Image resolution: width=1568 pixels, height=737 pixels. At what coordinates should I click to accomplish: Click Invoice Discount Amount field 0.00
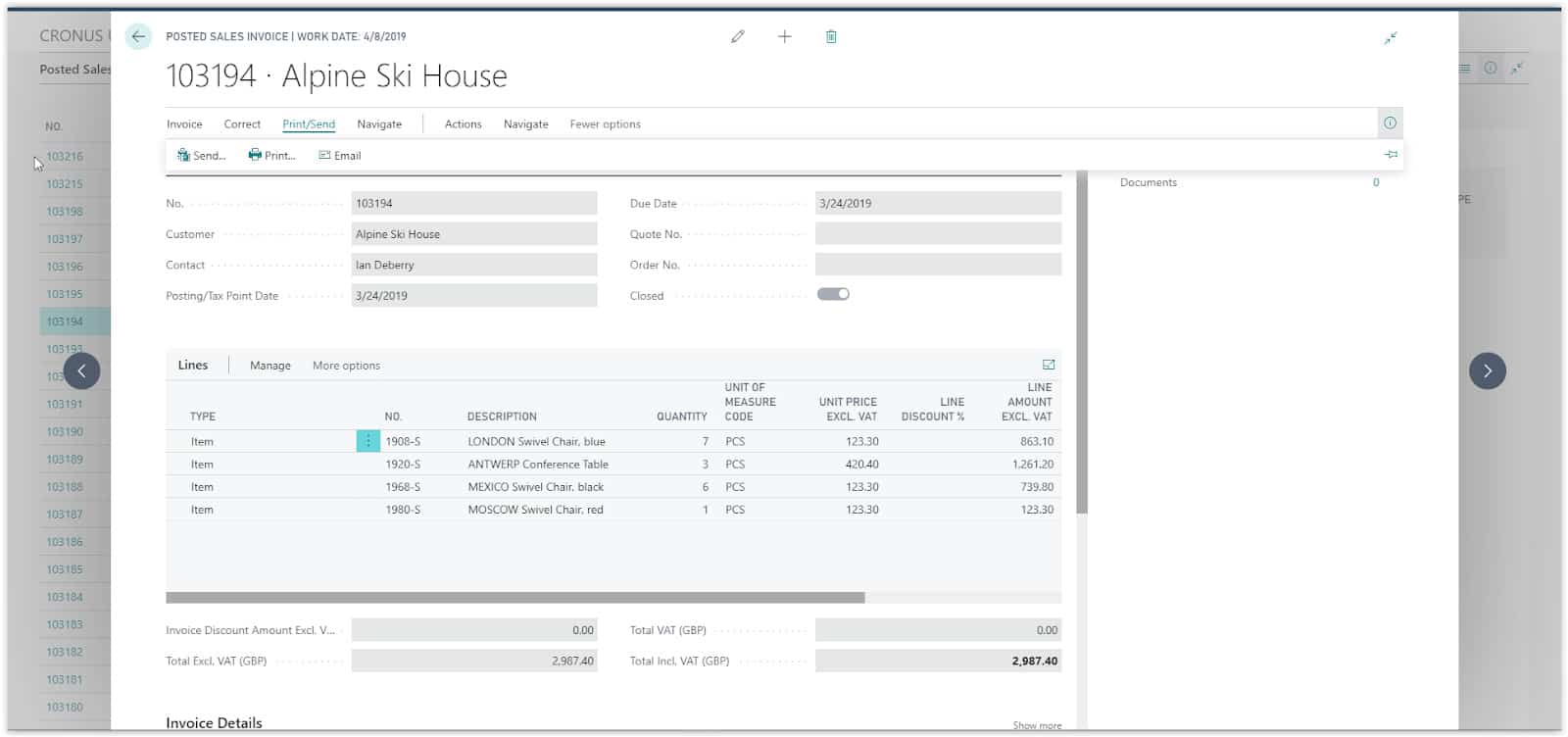click(474, 630)
